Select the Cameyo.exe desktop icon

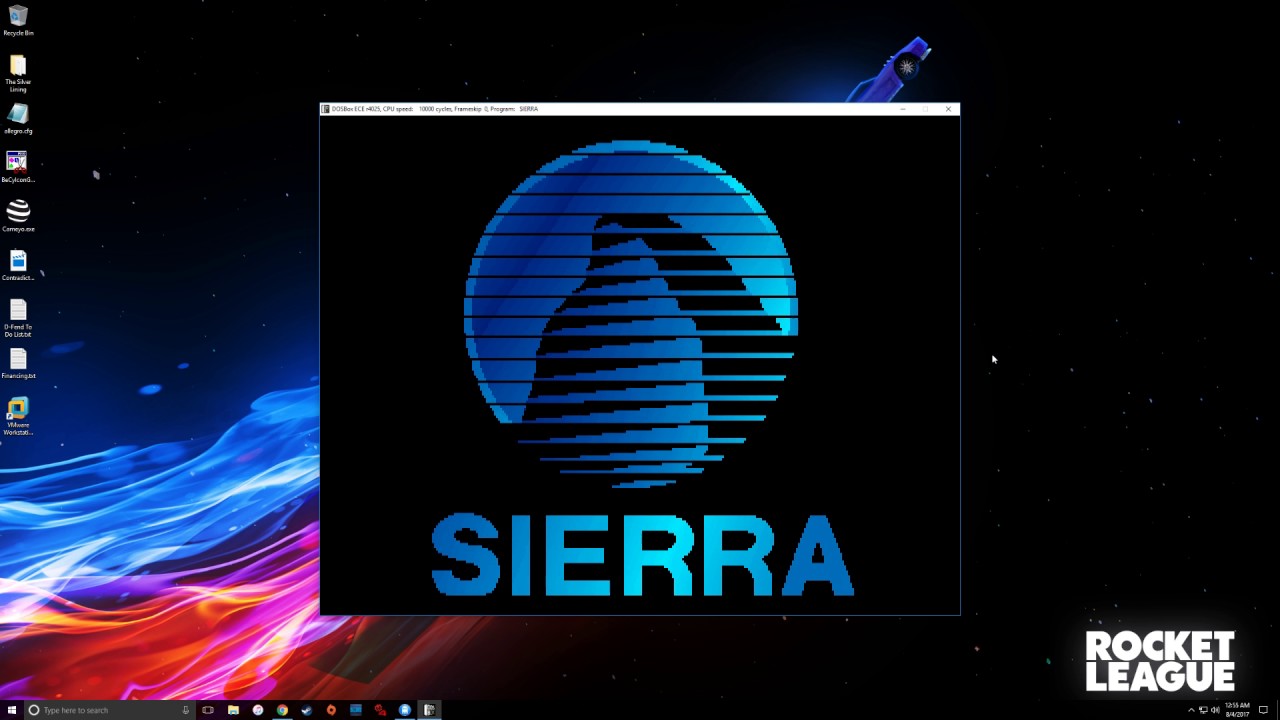point(18,215)
